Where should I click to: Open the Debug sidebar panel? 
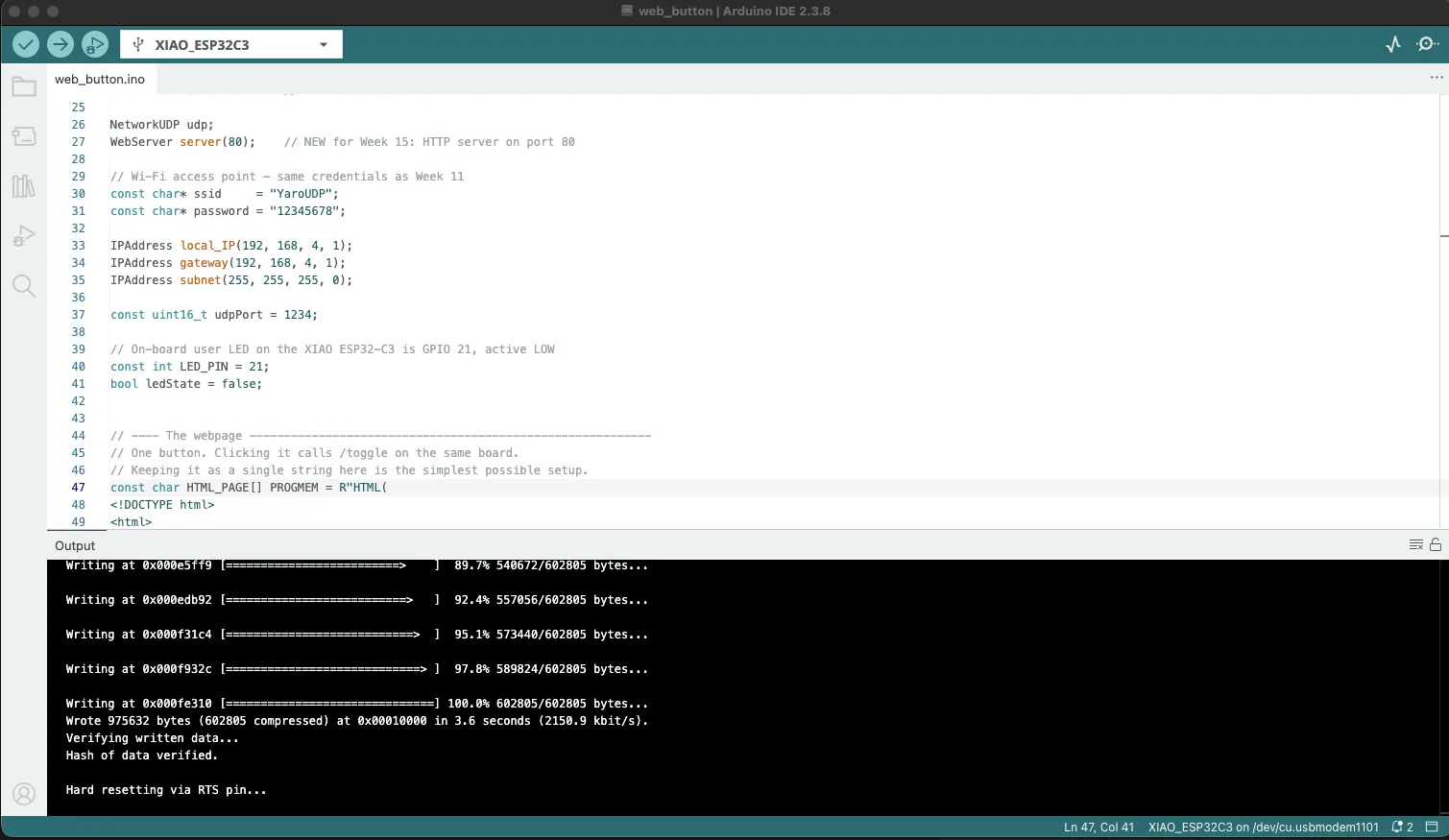pyautogui.click(x=24, y=236)
